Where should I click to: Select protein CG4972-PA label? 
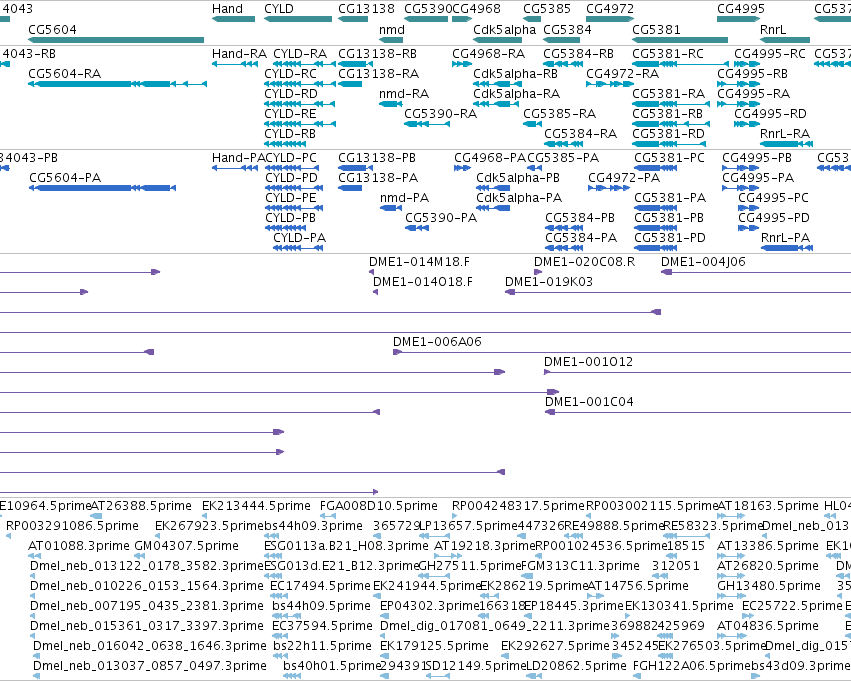(624, 178)
